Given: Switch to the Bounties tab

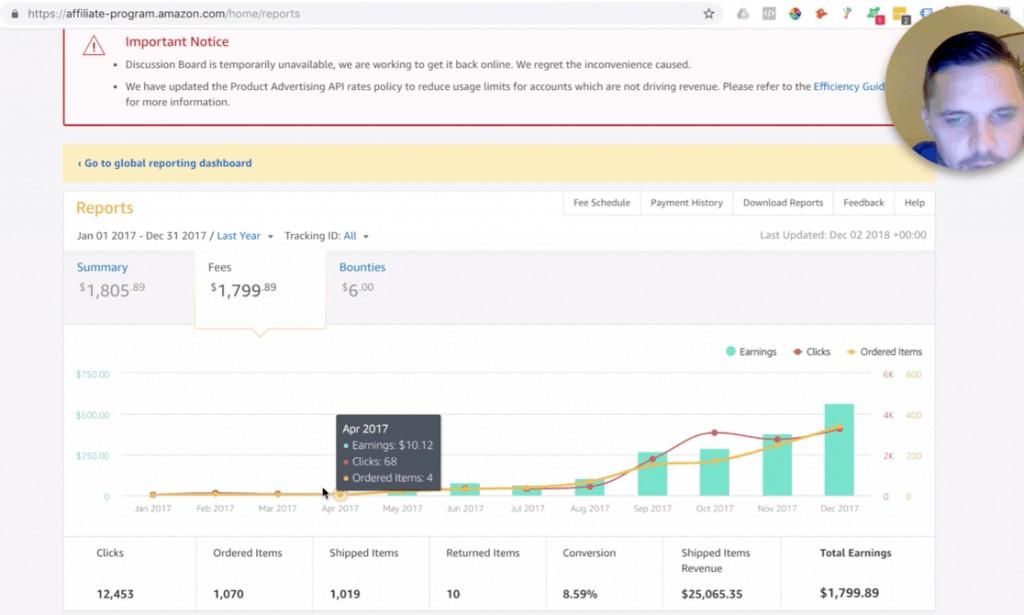Looking at the screenshot, I should pyautogui.click(x=362, y=278).
